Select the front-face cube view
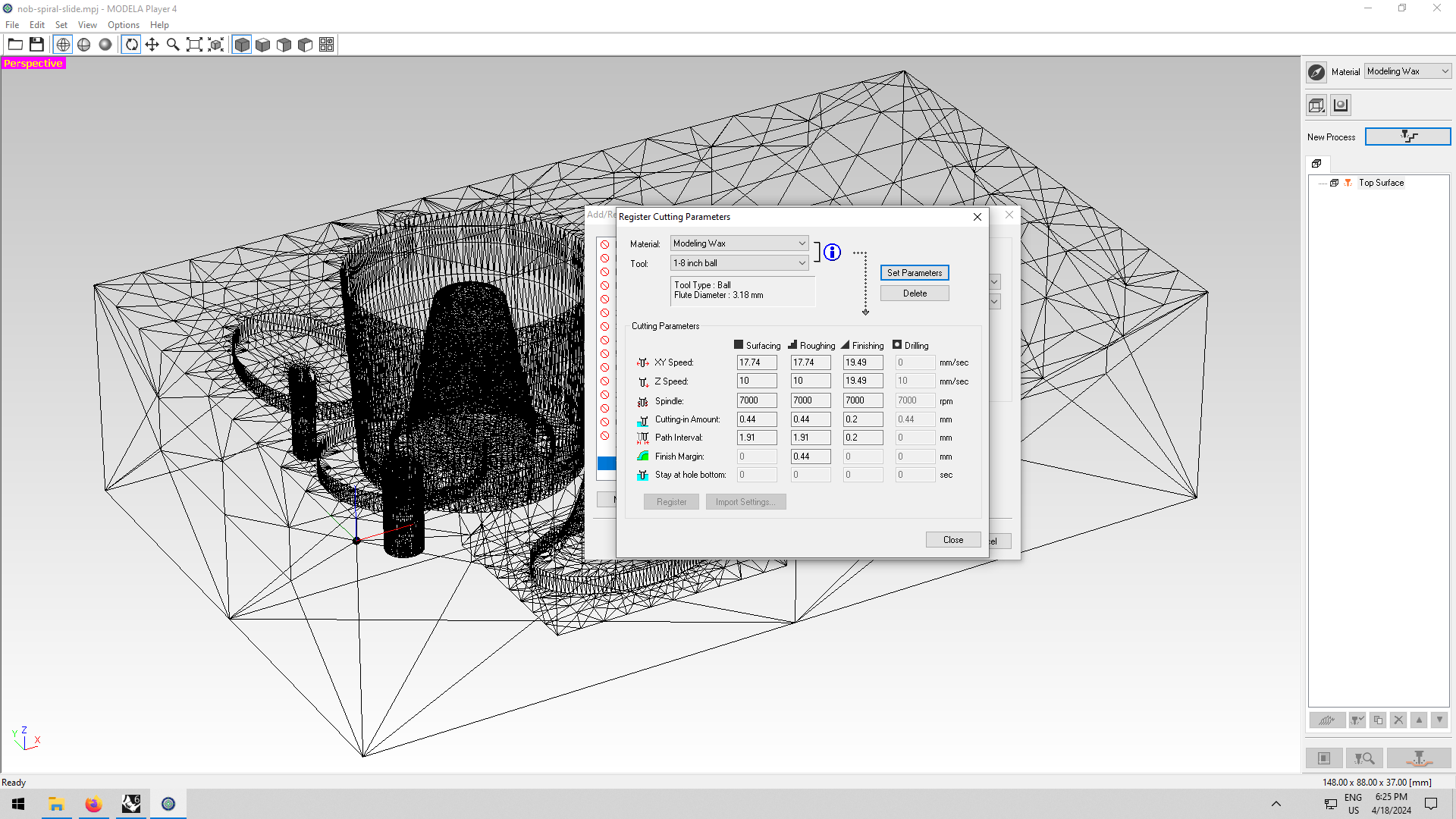 (x=284, y=45)
